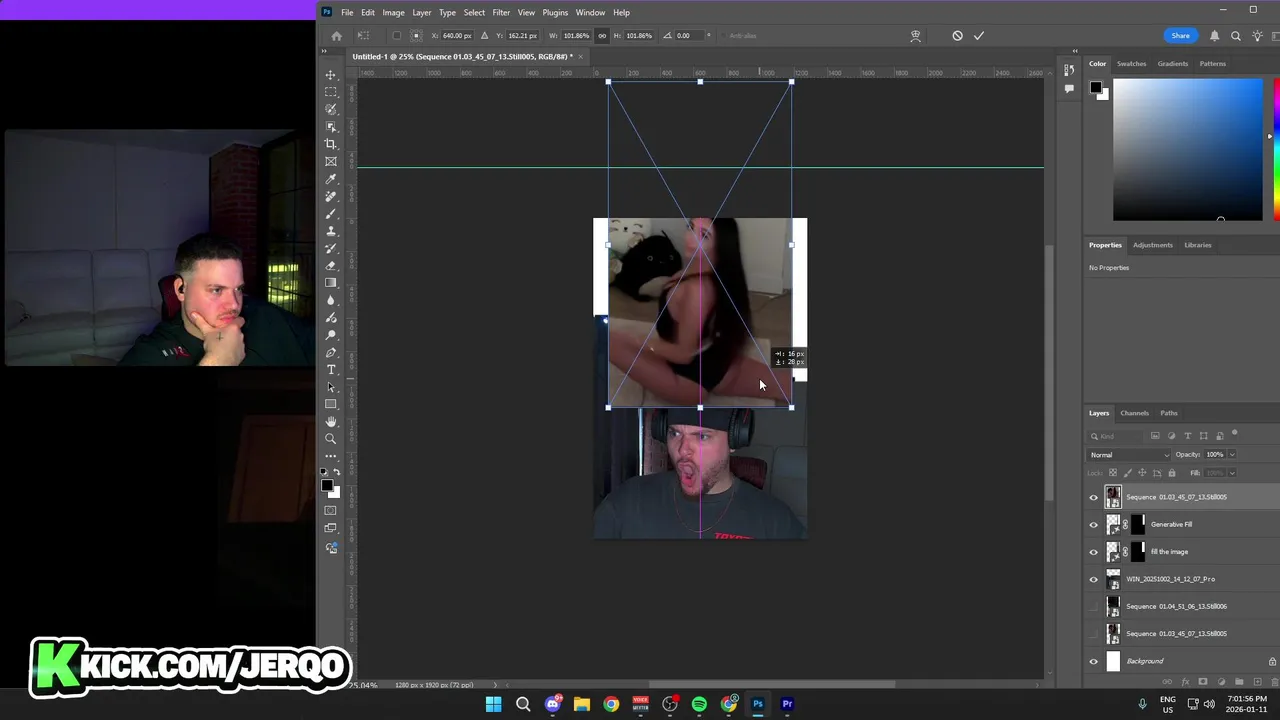Switch to the Channels tab

(1134, 413)
